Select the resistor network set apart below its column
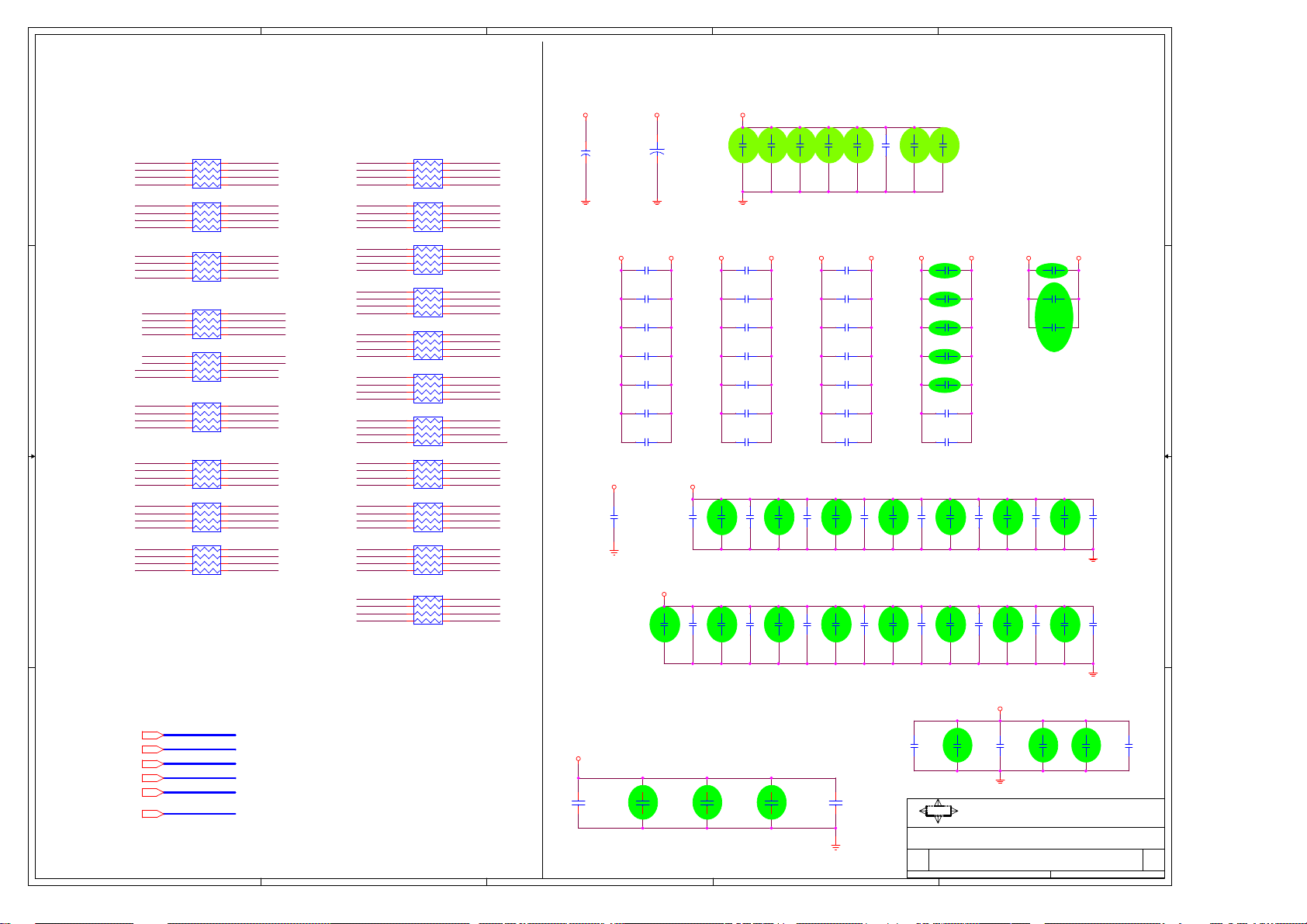The image size is (1307, 924). point(428,610)
